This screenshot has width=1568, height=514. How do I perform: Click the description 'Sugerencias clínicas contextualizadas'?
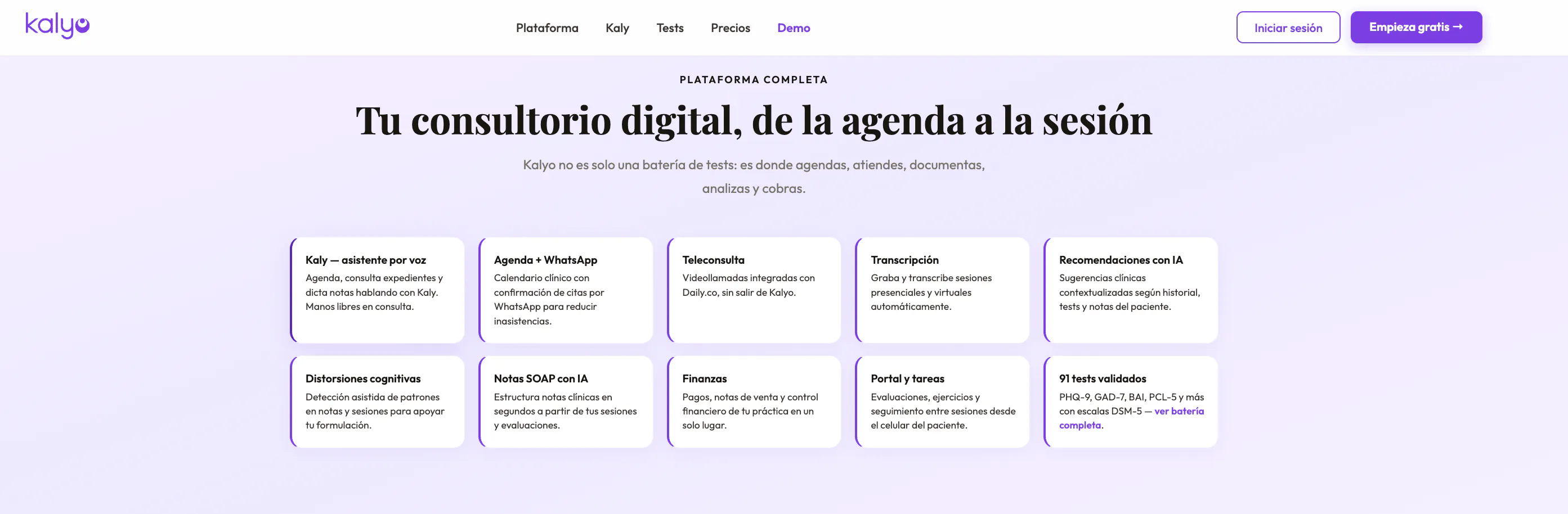click(x=1129, y=292)
